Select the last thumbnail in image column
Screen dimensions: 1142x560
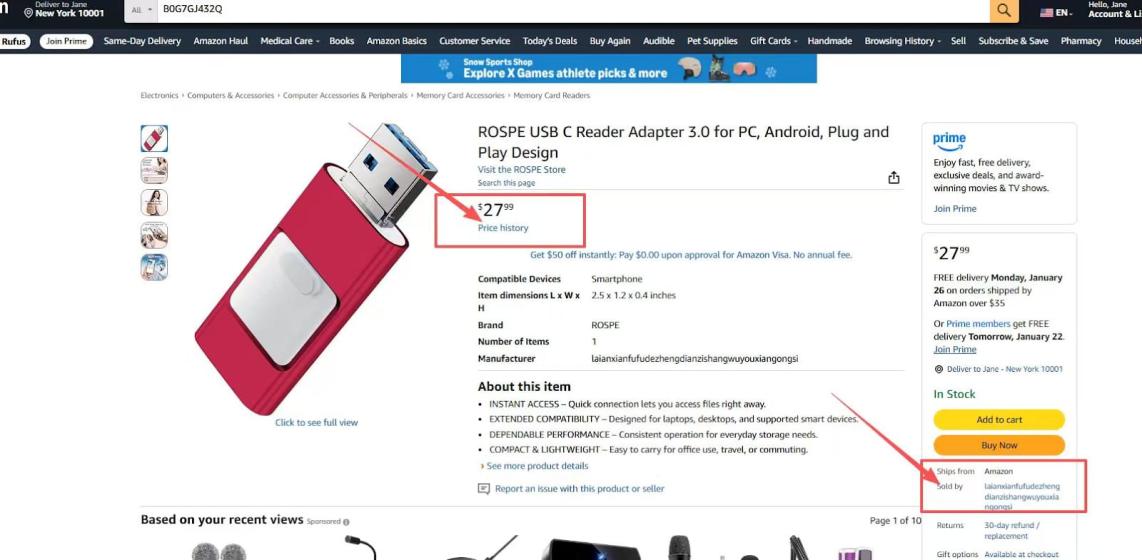154,267
